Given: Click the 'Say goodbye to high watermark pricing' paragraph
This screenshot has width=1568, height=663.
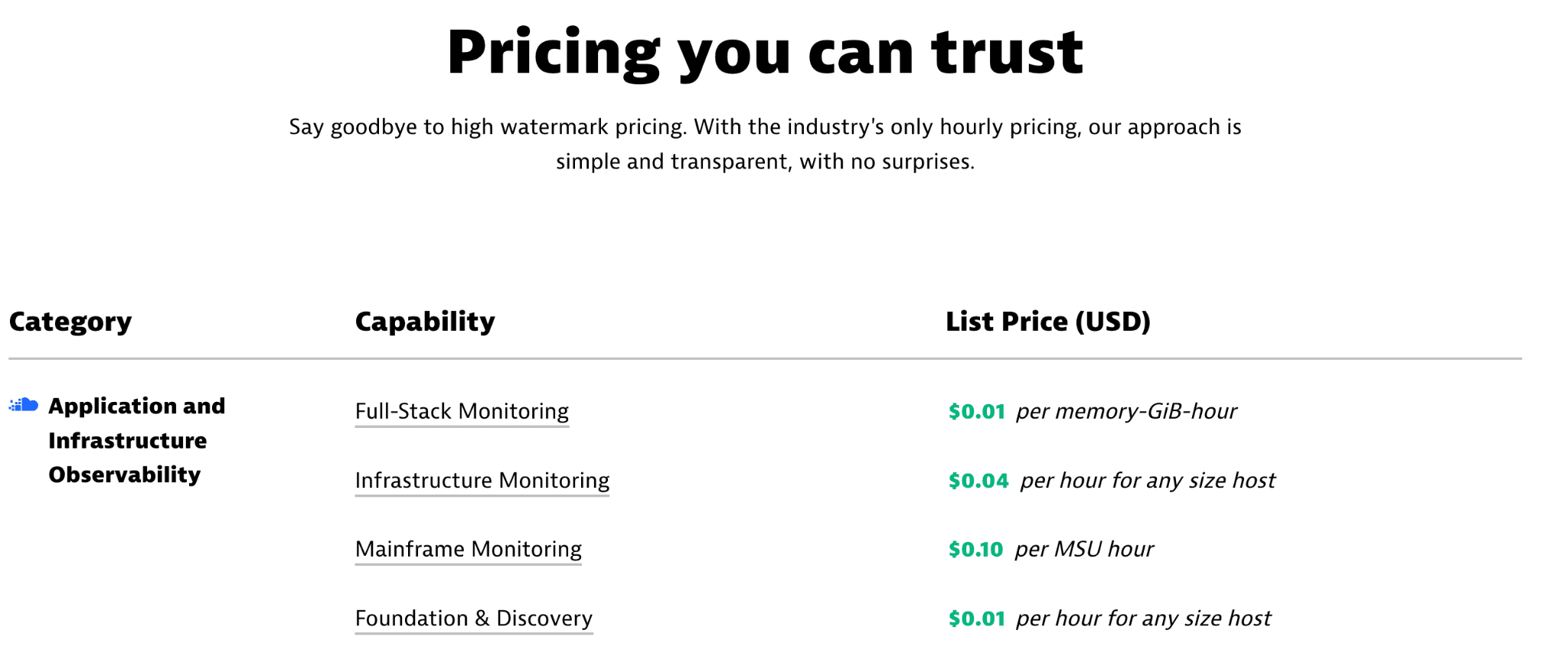Looking at the screenshot, I should [765, 144].
